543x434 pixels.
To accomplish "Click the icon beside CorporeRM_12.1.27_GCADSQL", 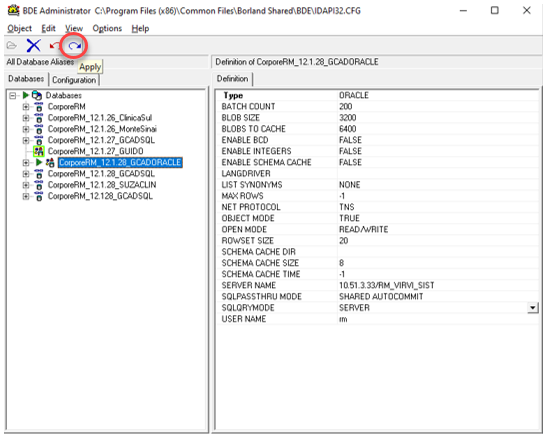I will pyautogui.click(x=39, y=140).
